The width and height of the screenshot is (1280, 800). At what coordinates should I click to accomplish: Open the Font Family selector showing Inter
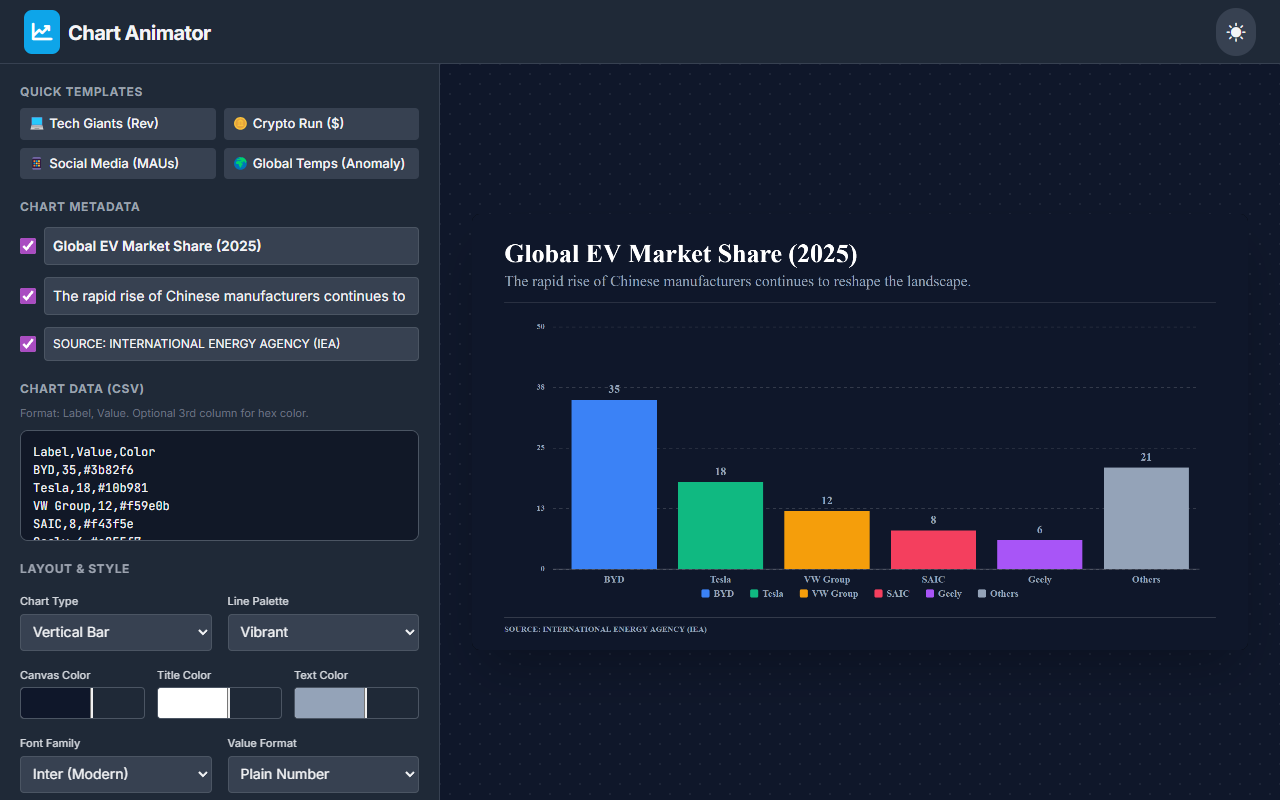click(115, 774)
